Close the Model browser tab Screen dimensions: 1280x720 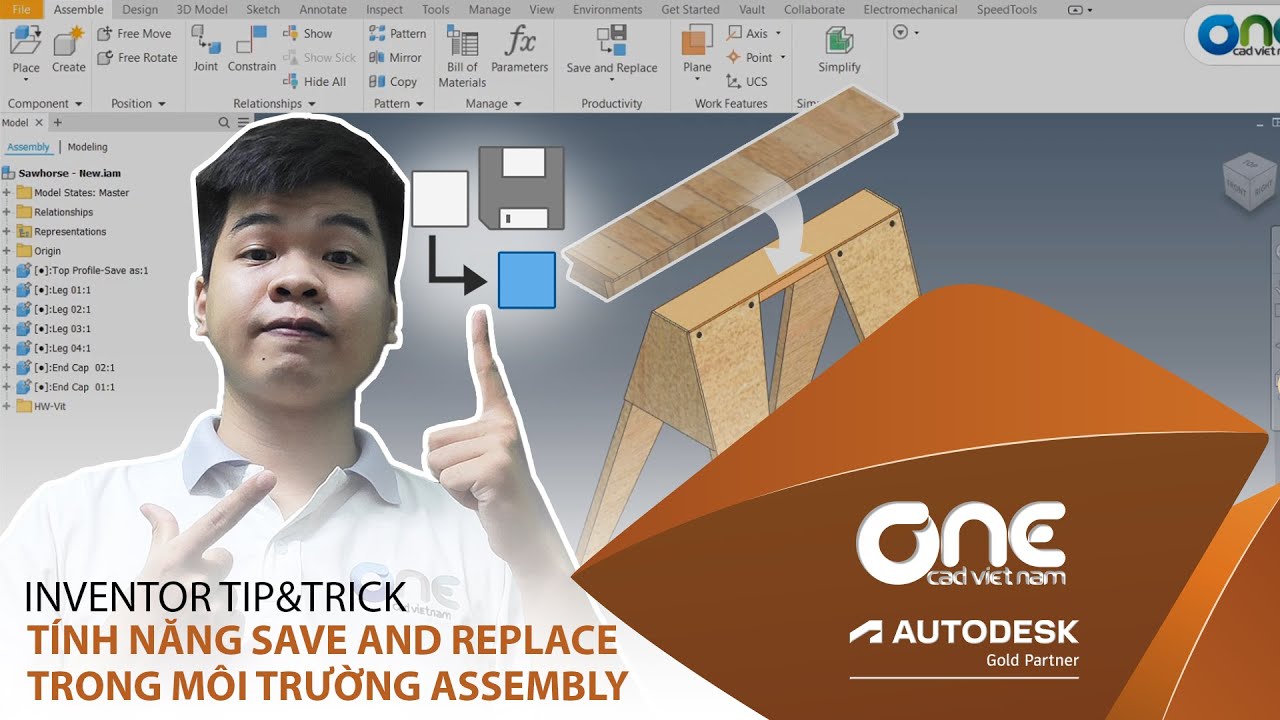[39, 122]
